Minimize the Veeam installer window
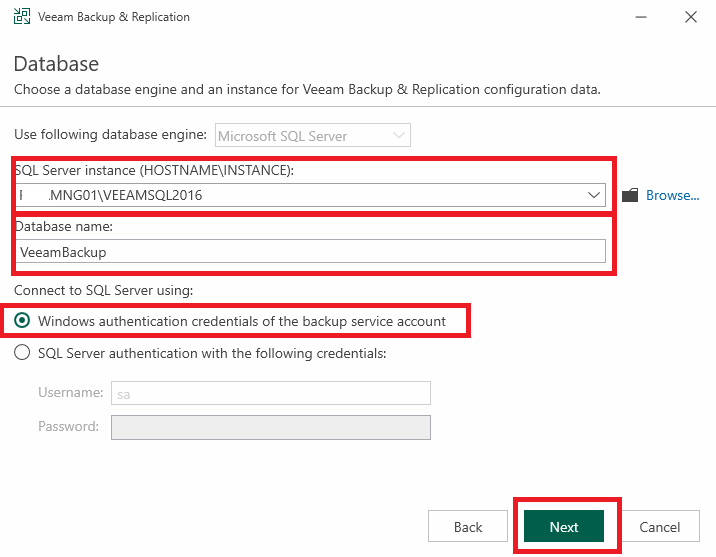Image resolution: width=716 pixels, height=557 pixels. [641, 17]
